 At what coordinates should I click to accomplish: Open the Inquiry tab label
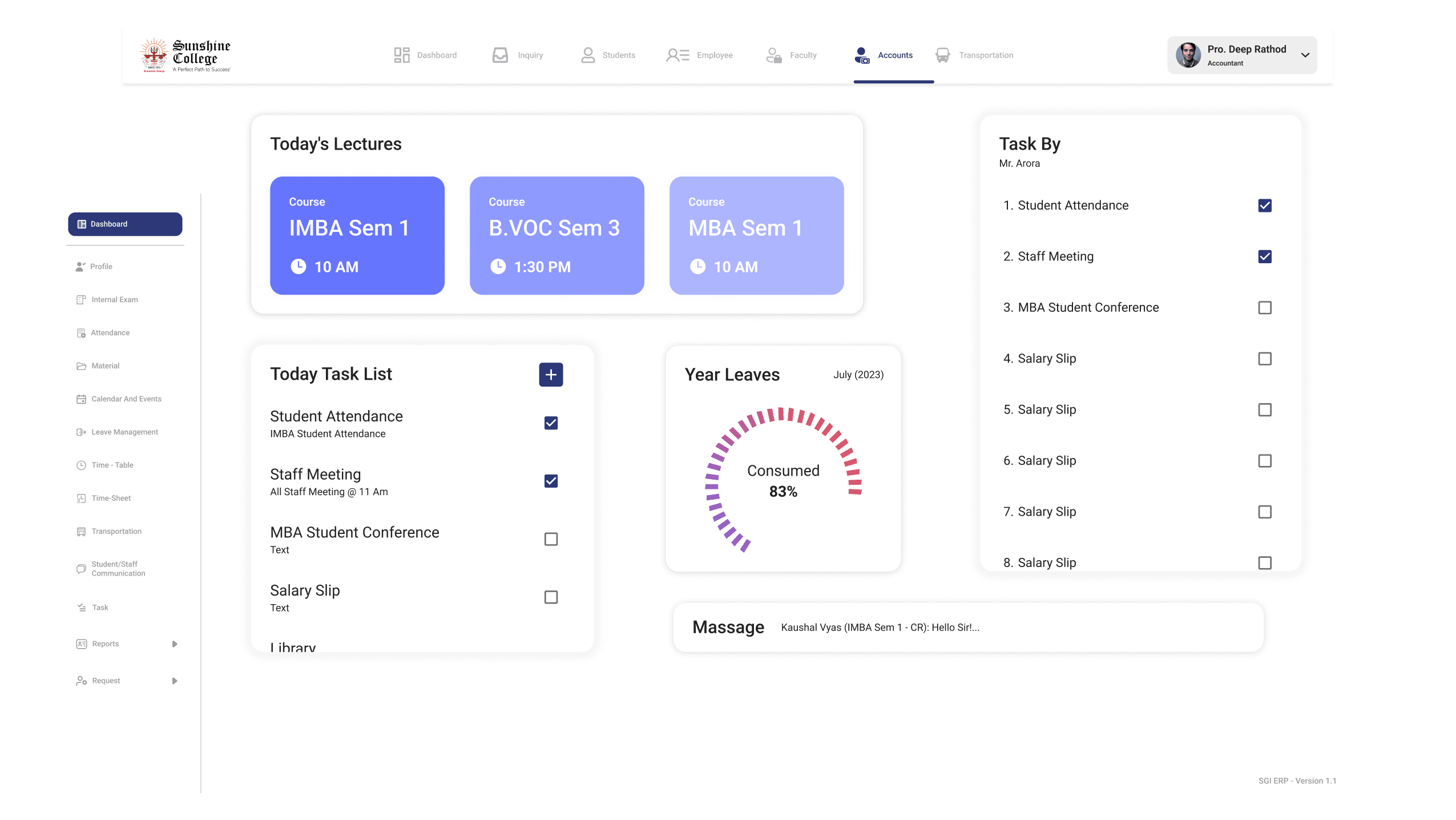point(530,55)
